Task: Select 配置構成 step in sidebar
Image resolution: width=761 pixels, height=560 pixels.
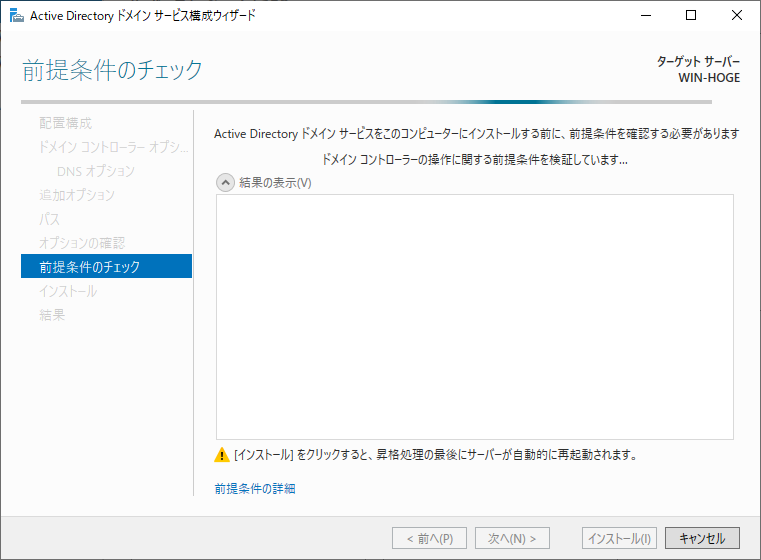Action: 66,123
